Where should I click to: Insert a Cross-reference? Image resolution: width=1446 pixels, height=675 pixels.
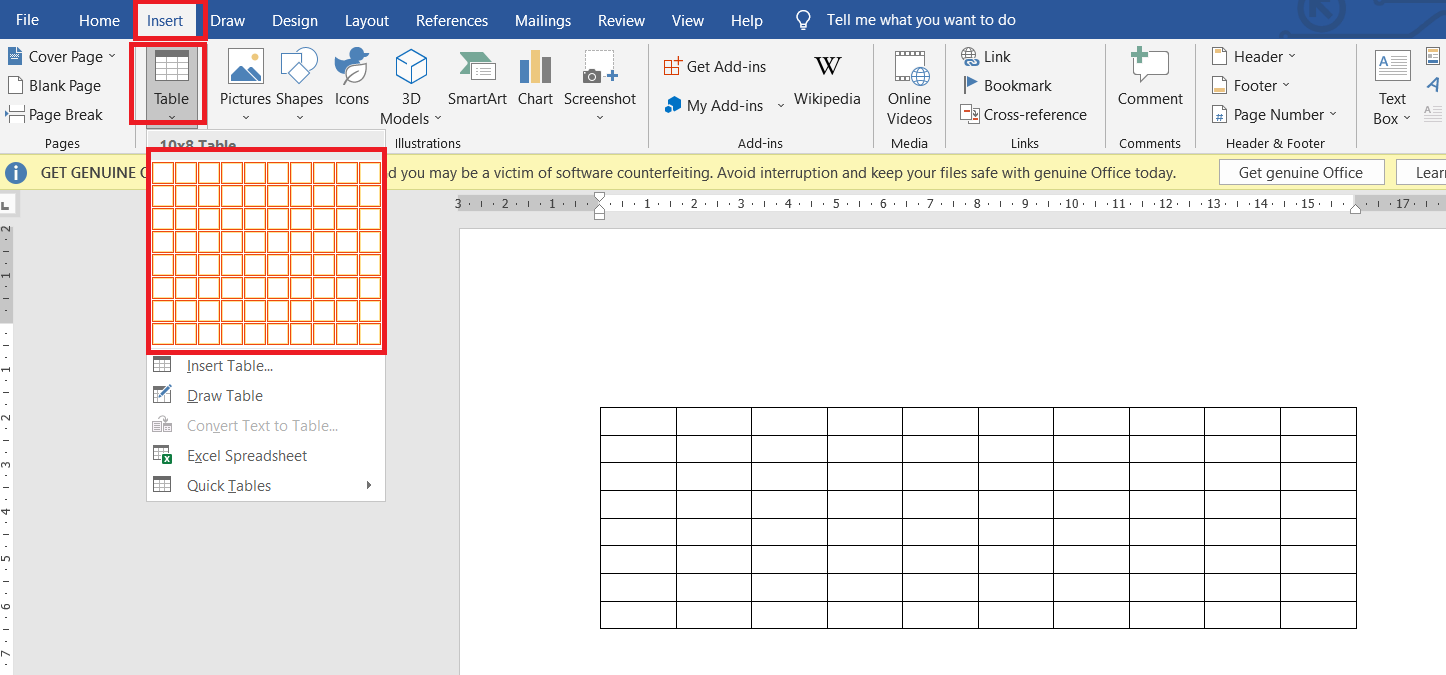coord(1023,114)
